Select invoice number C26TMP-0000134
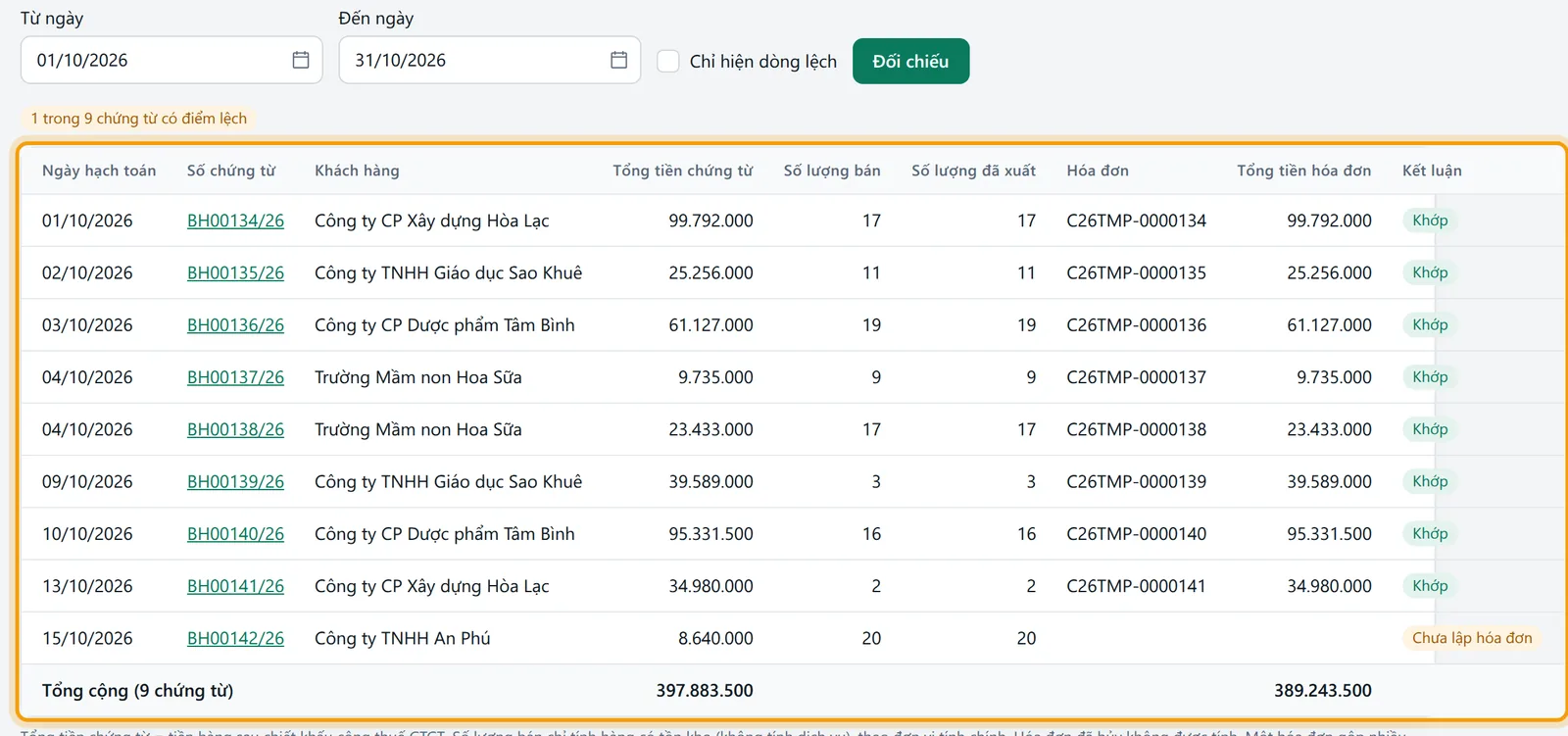1568x736 pixels. (1136, 221)
